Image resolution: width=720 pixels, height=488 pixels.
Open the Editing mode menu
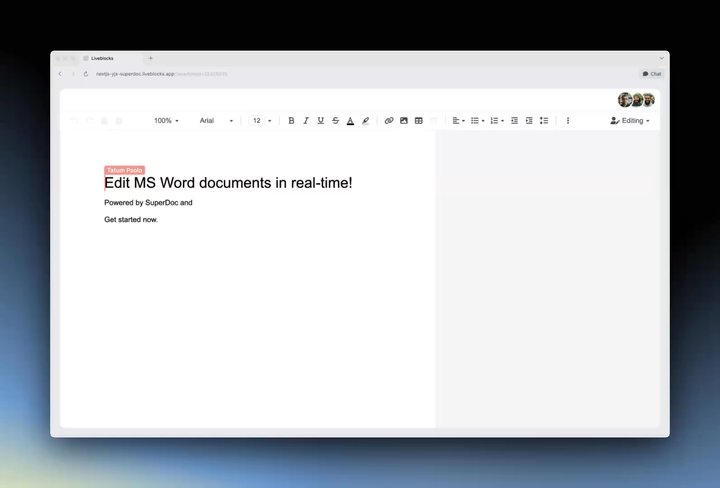(630, 121)
